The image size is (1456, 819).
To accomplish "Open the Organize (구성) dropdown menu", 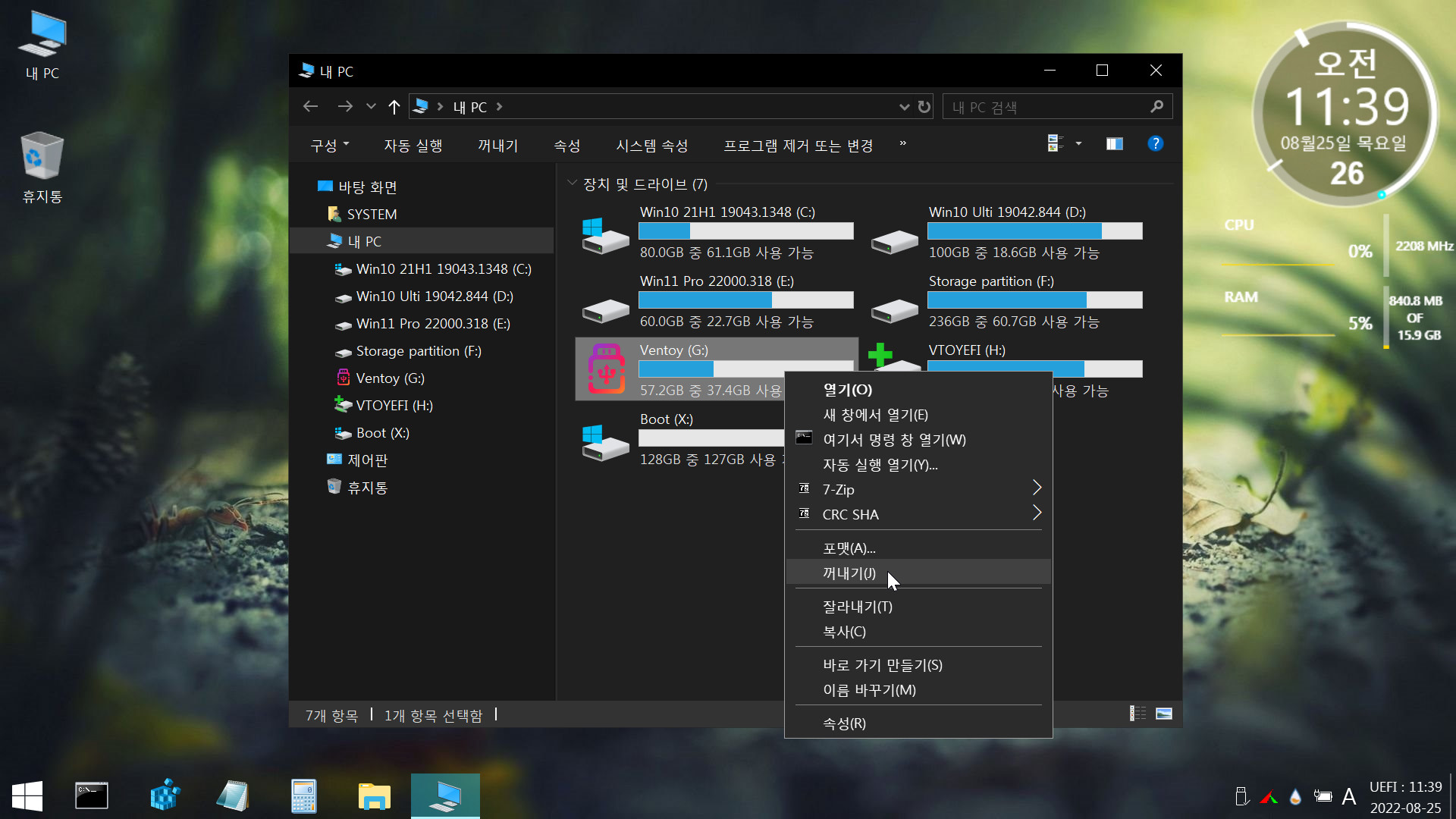I will pyautogui.click(x=330, y=145).
